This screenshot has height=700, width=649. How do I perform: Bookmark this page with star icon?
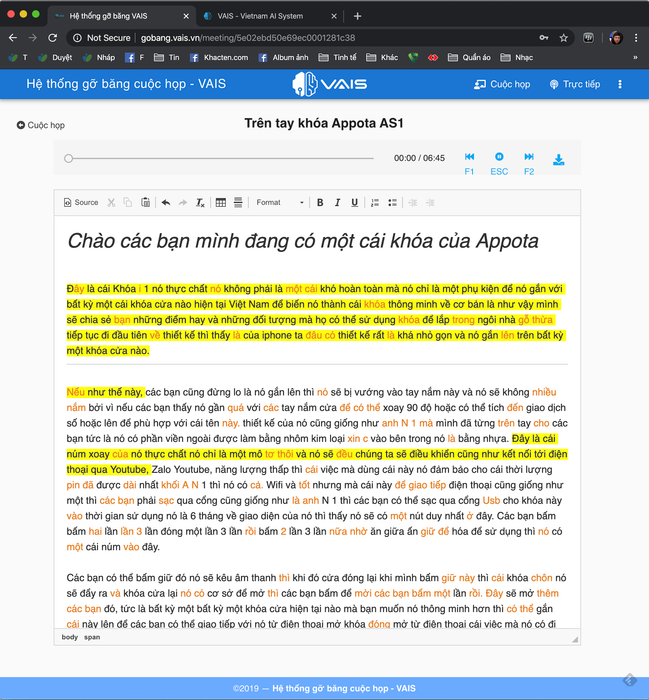click(x=564, y=38)
